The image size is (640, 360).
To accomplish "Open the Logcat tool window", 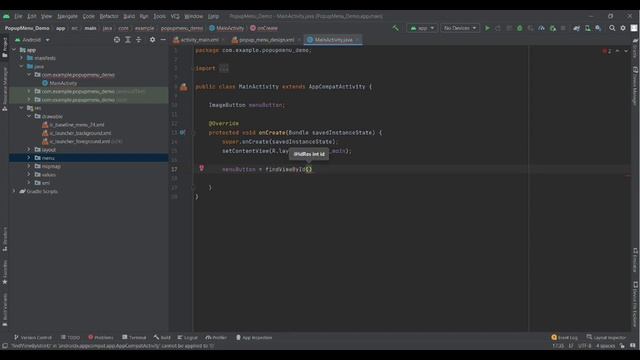I will 187,338.
